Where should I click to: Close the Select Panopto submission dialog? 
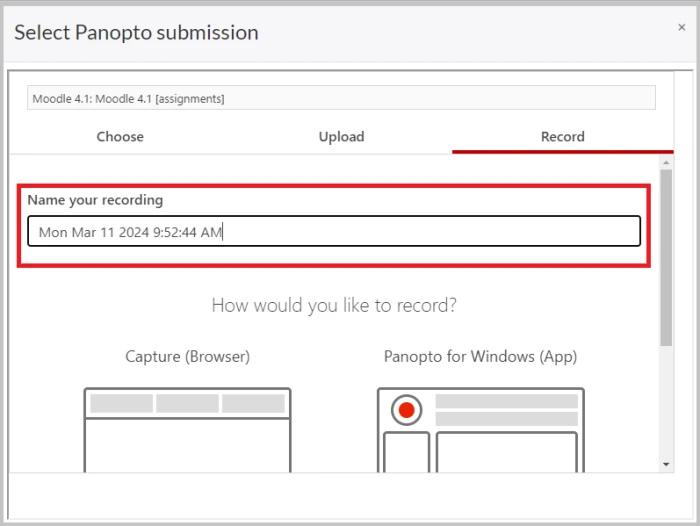[x=681, y=27]
